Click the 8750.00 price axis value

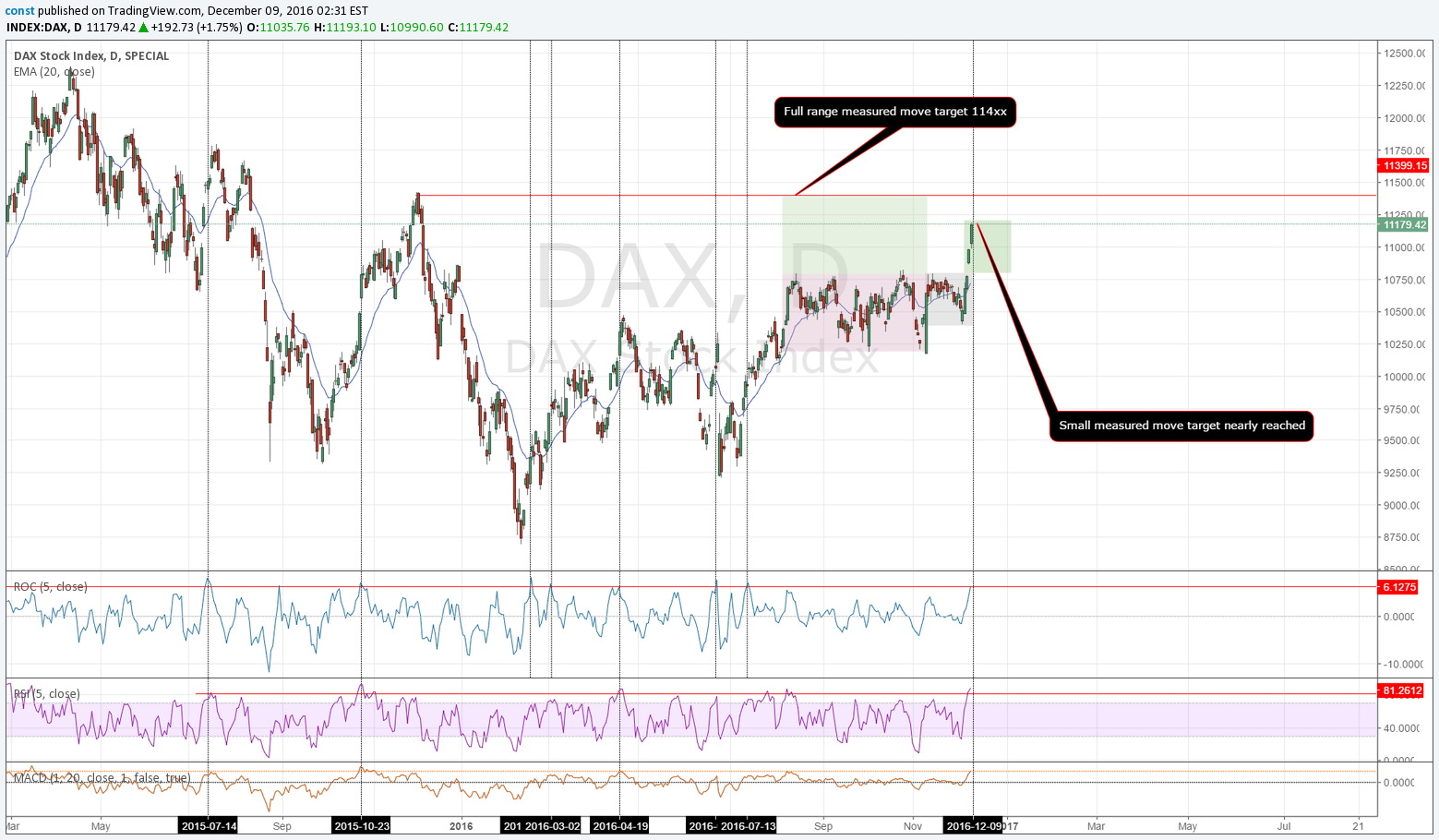pyautogui.click(x=1401, y=537)
